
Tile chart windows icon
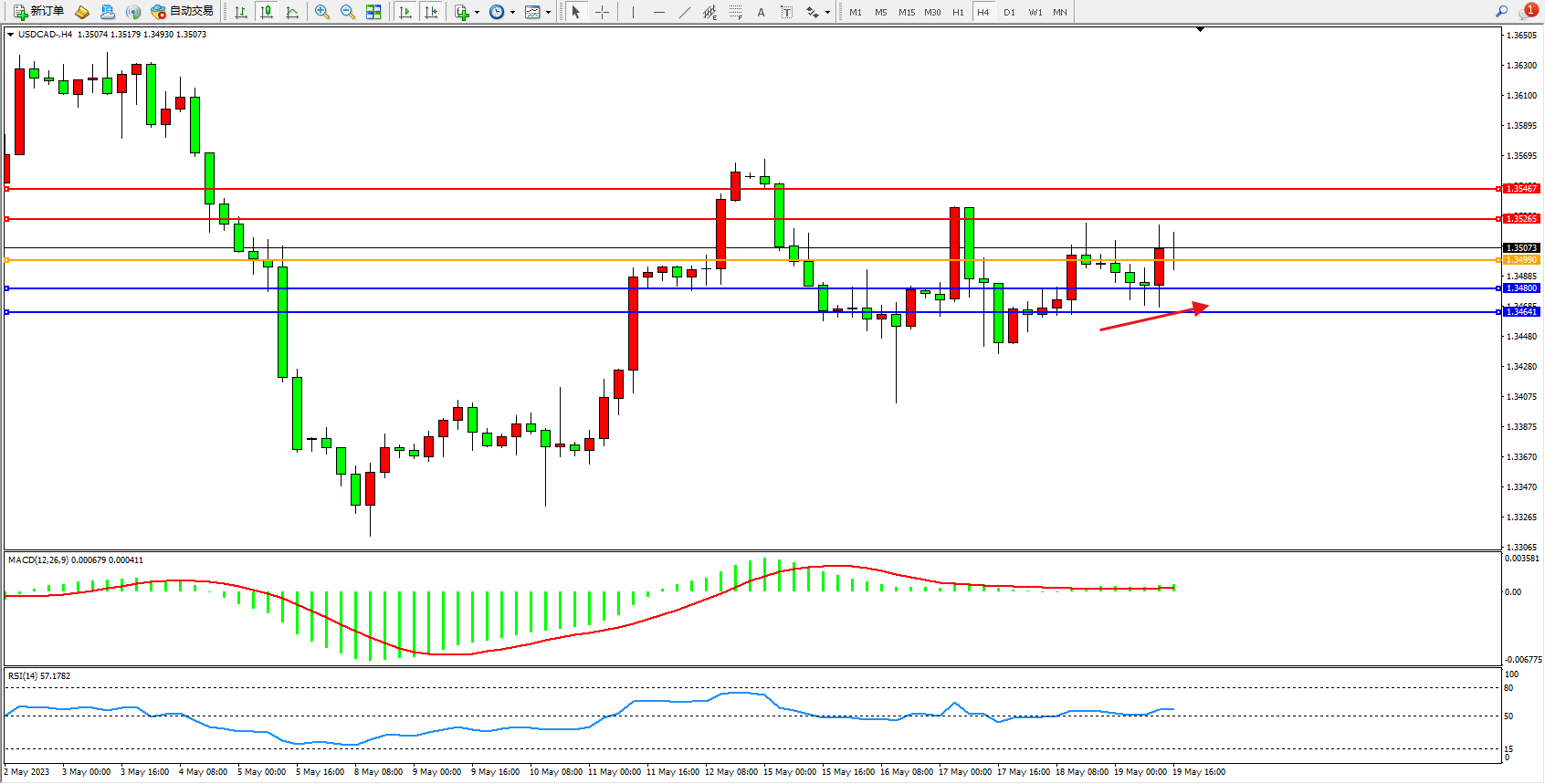tap(373, 12)
